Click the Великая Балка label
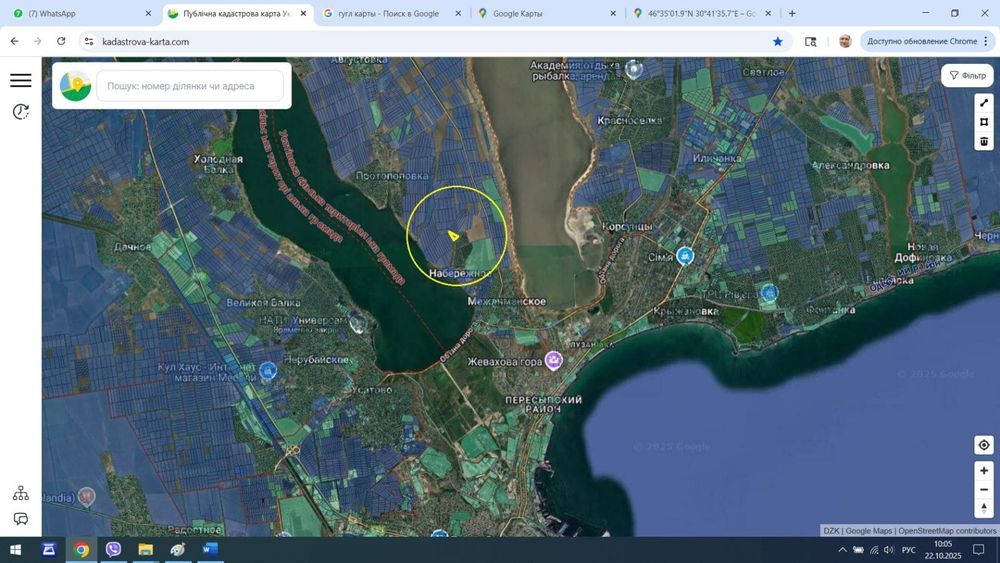This screenshot has height=563, width=1000. (263, 303)
